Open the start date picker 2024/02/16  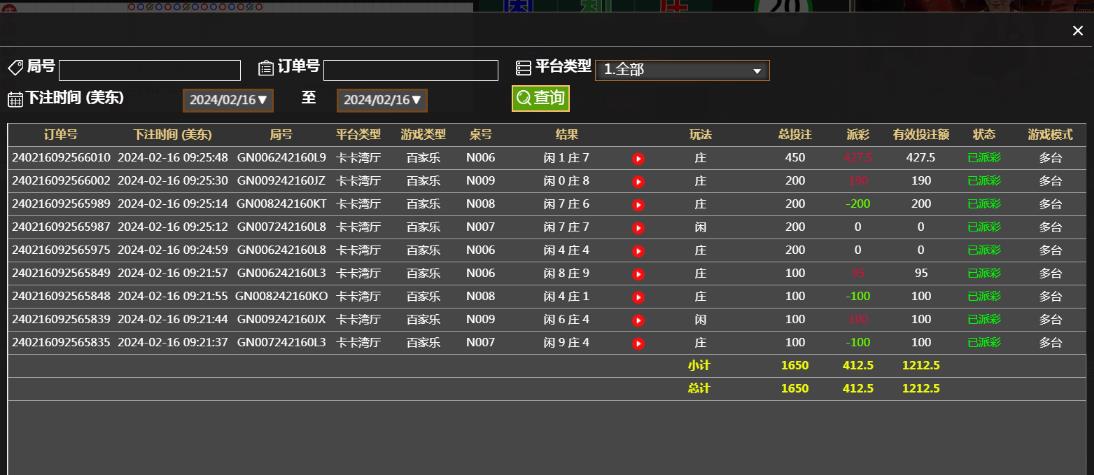pyautogui.click(x=228, y=100)
